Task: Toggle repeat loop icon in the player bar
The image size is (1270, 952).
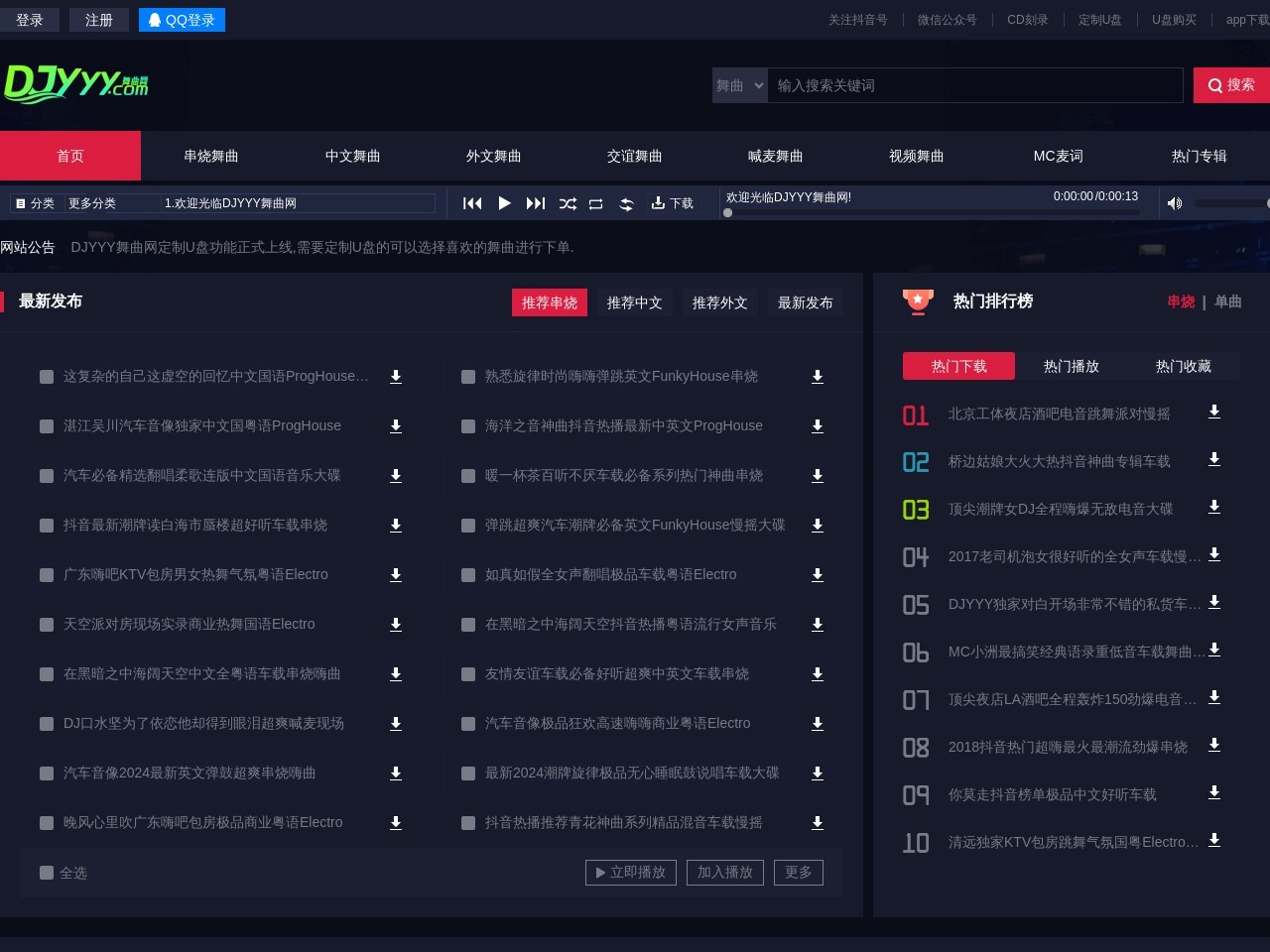Action: point(596,203)
